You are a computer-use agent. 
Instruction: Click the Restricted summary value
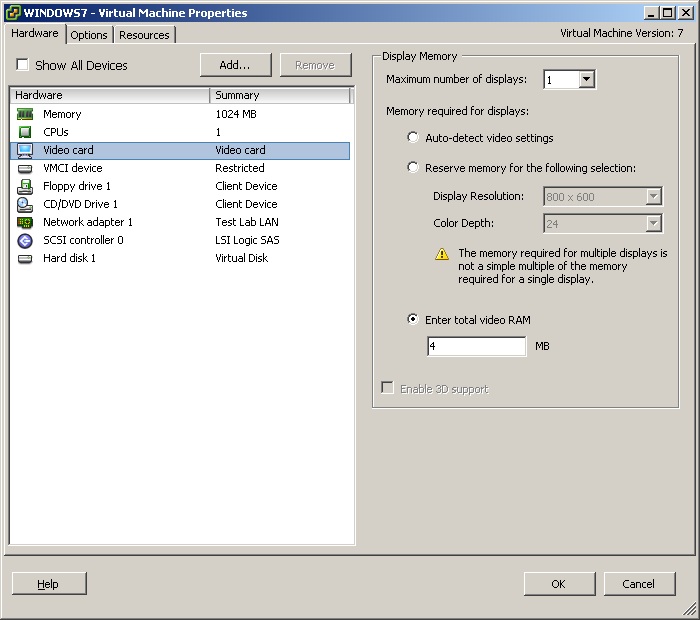click(x=240, y=168)
